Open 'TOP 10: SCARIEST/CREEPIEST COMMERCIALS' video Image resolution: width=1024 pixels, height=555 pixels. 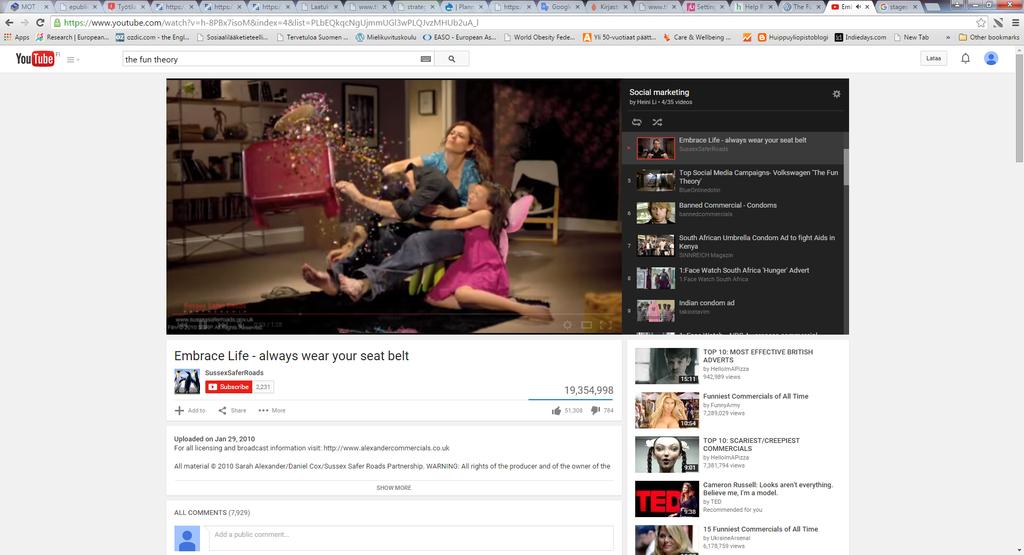pos(751,445)
